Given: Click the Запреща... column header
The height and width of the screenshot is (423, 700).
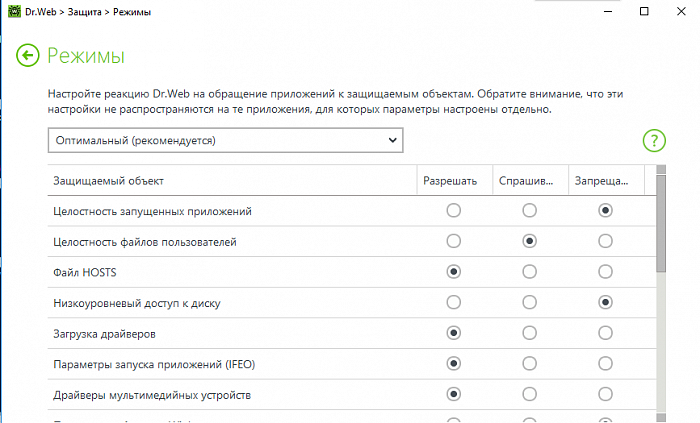Looking at the screenshot, I should (x=606, y=180).
